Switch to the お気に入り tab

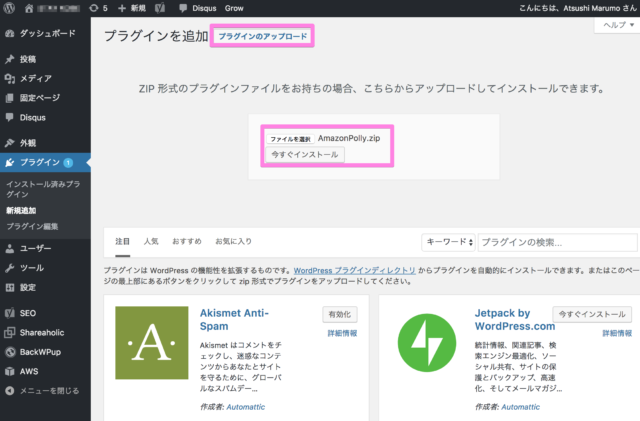233,241
